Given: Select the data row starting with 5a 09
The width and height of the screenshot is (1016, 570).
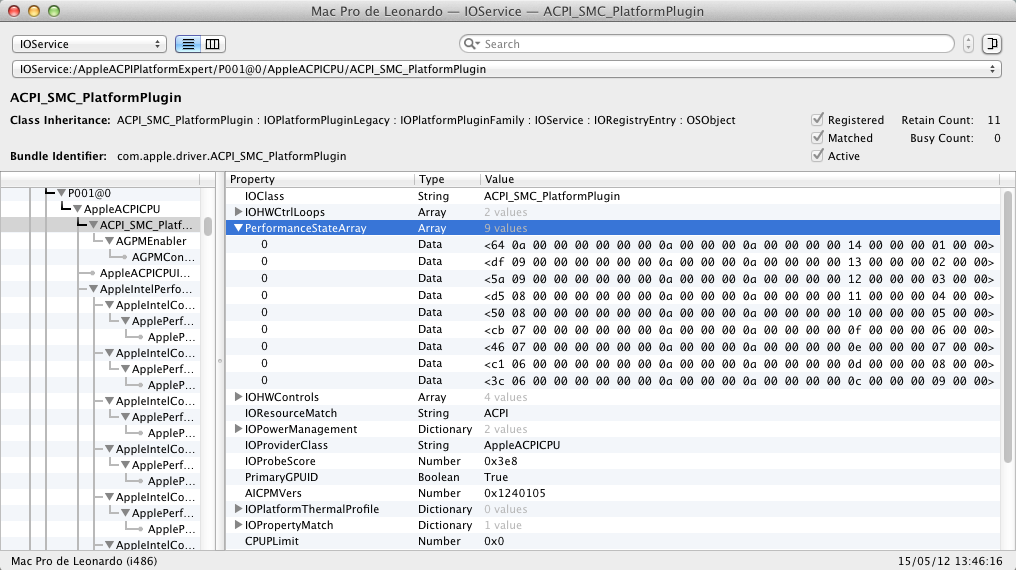Looking at the screenshot, I should coord(612,279).
